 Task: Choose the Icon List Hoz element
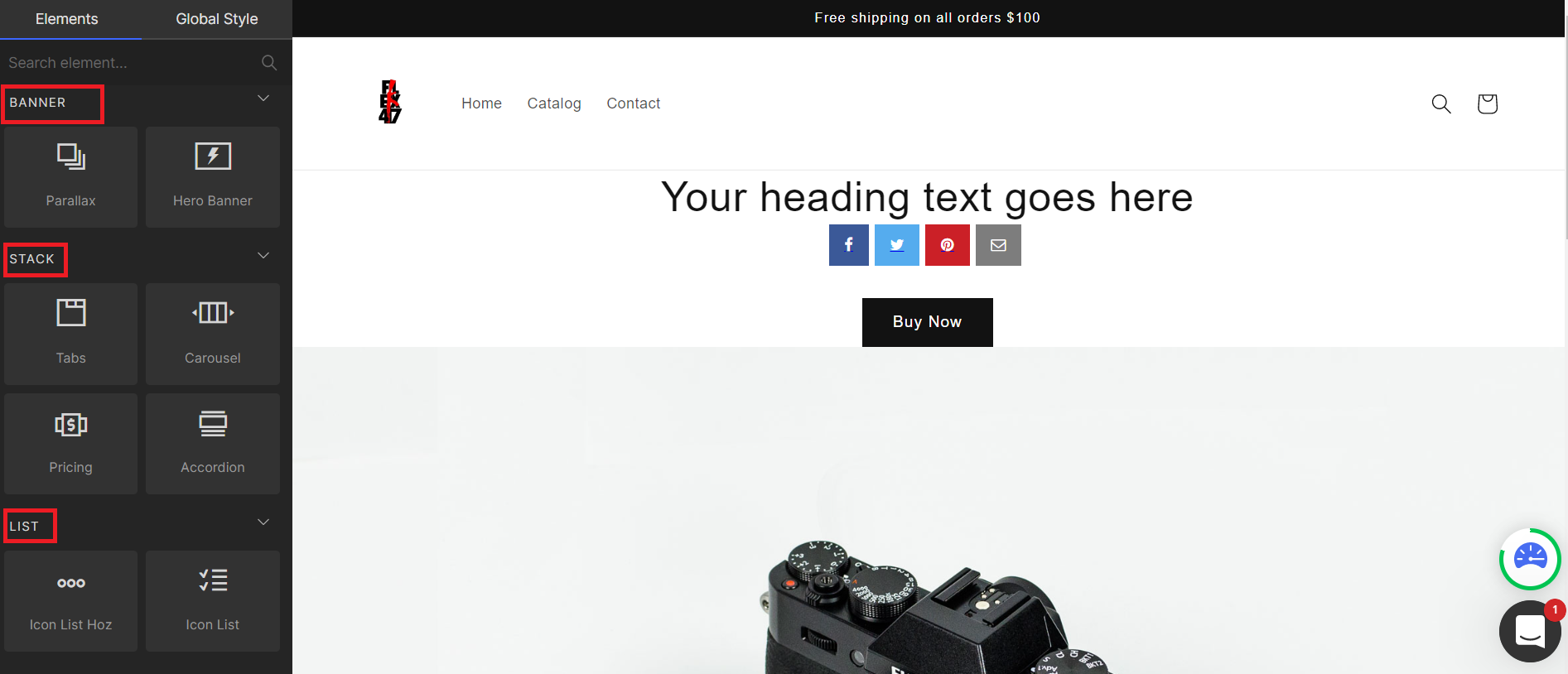click(x=70, y=601)
